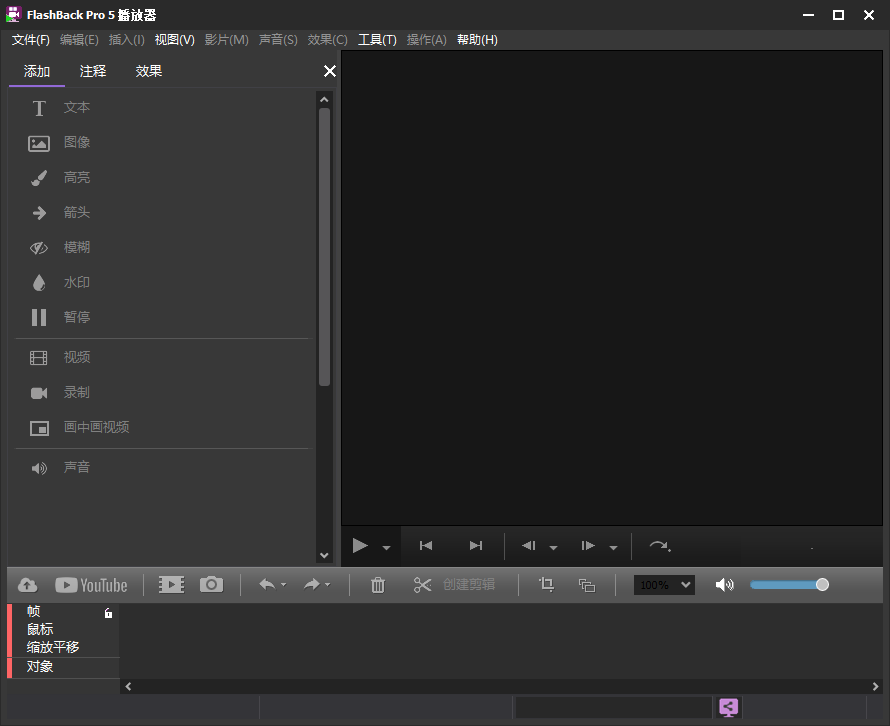The image size is (890, 726).
Task: Switch to the 注释 tab
Action: [x=92, y=71]
